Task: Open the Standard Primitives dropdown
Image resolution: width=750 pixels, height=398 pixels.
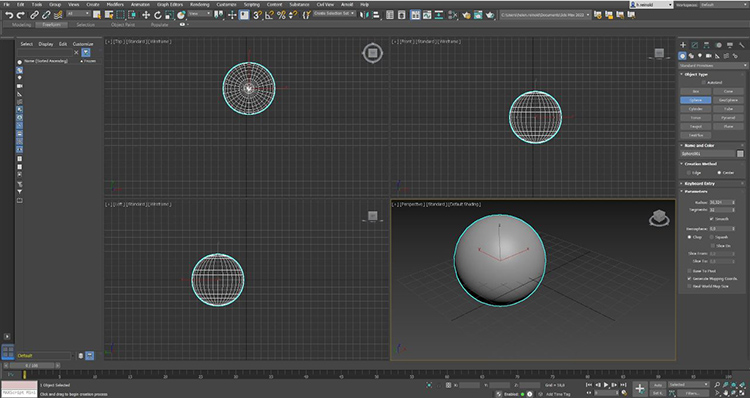Action: point(713,66)
